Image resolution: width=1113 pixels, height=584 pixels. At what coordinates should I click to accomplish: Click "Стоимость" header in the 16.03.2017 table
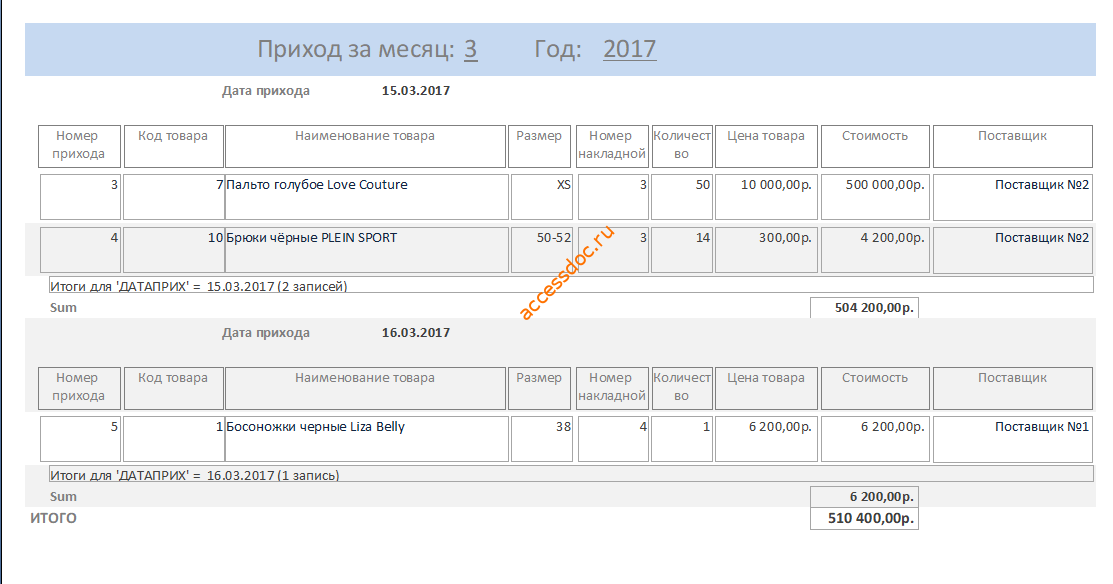pyautogui.click(x=875, y=387)
